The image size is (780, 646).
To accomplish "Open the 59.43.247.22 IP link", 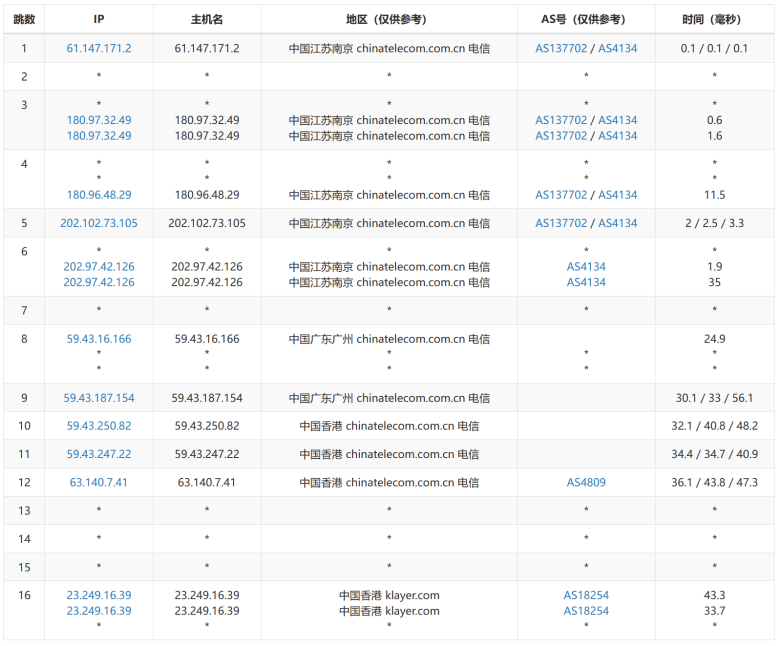I will (99, 454).
